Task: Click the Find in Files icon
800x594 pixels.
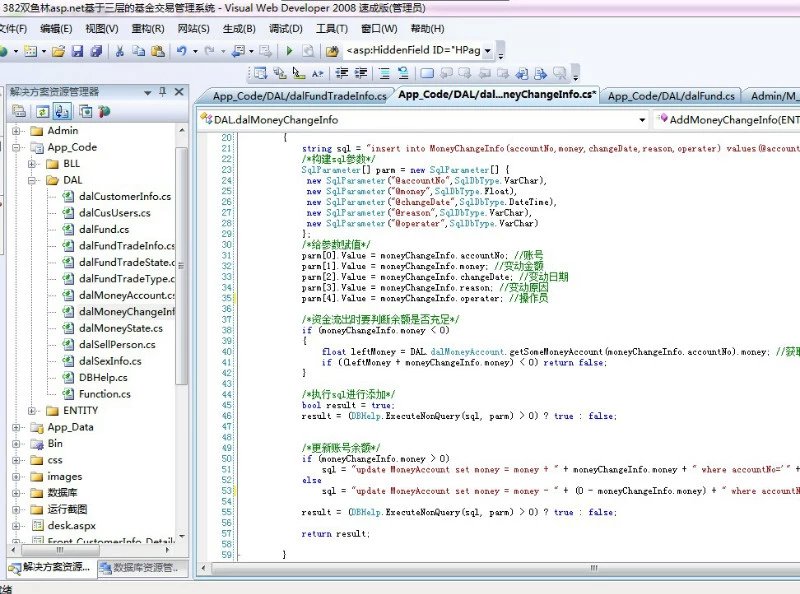Action: click(332, 51)
